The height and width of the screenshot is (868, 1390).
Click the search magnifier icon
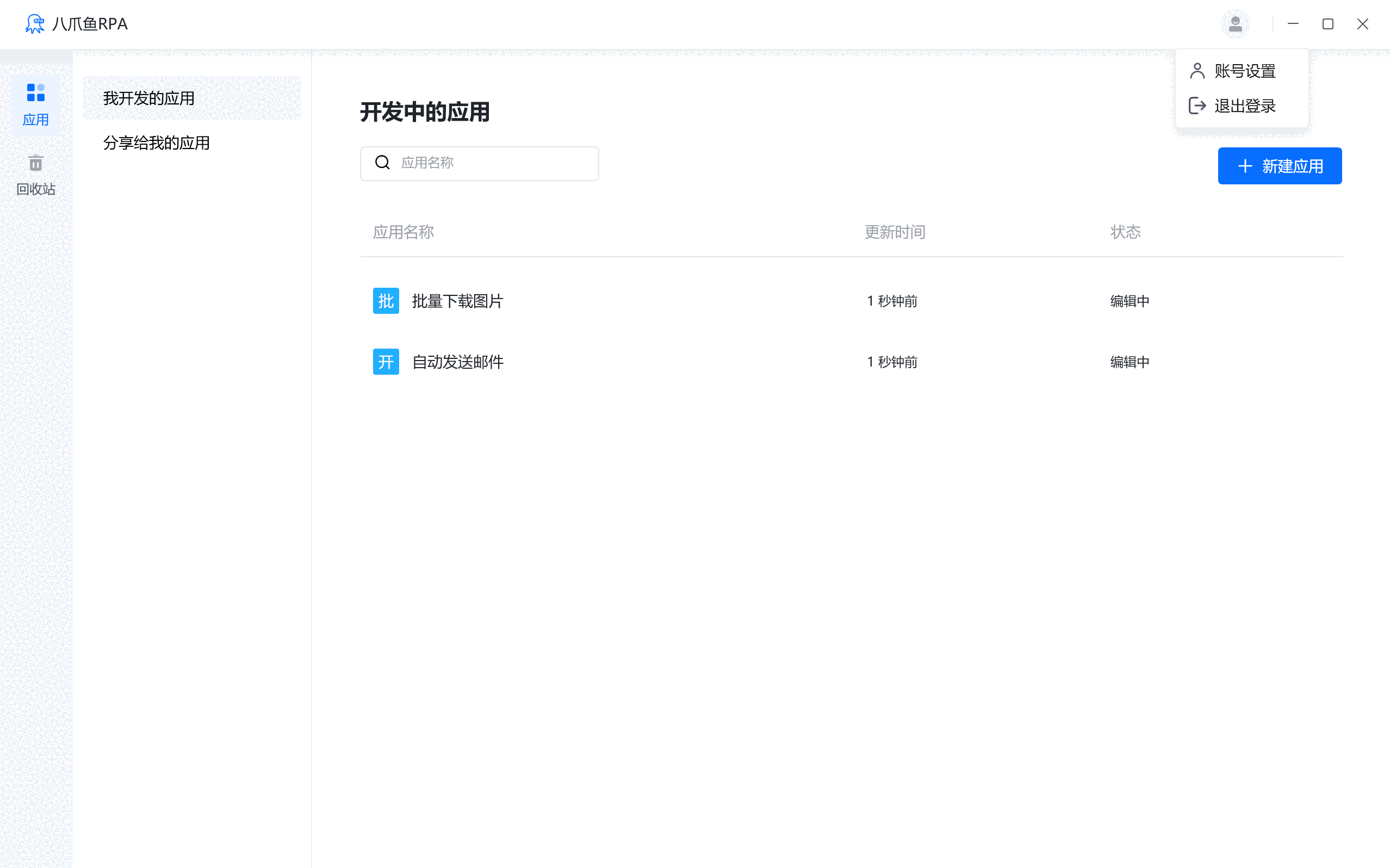(x=383, y=163)
